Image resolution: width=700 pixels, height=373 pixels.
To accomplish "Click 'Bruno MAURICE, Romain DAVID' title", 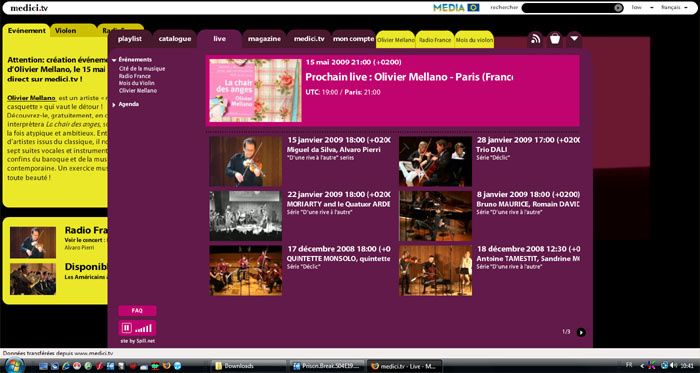I will [528, 204].
